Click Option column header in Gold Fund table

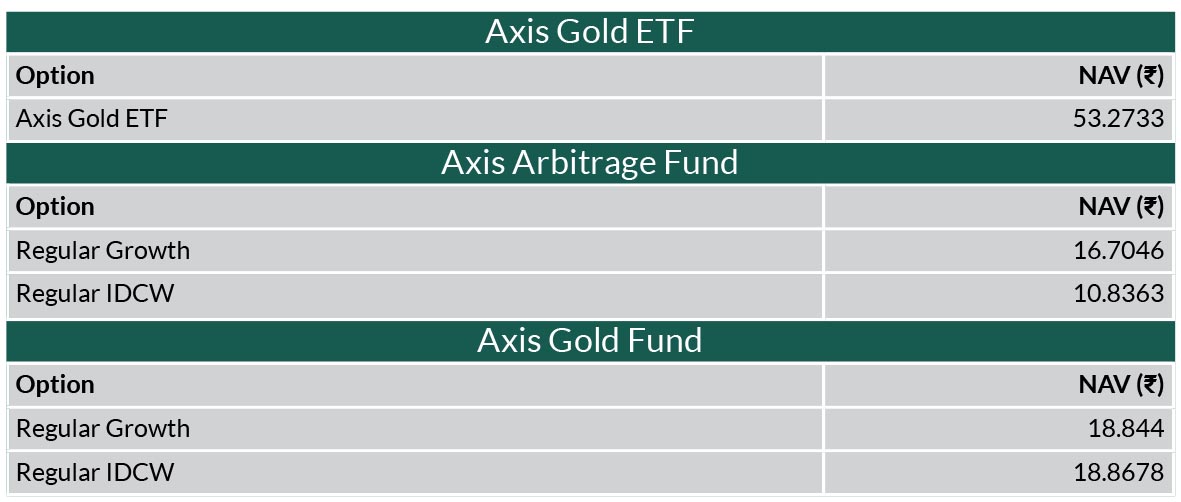click(55, 384)
